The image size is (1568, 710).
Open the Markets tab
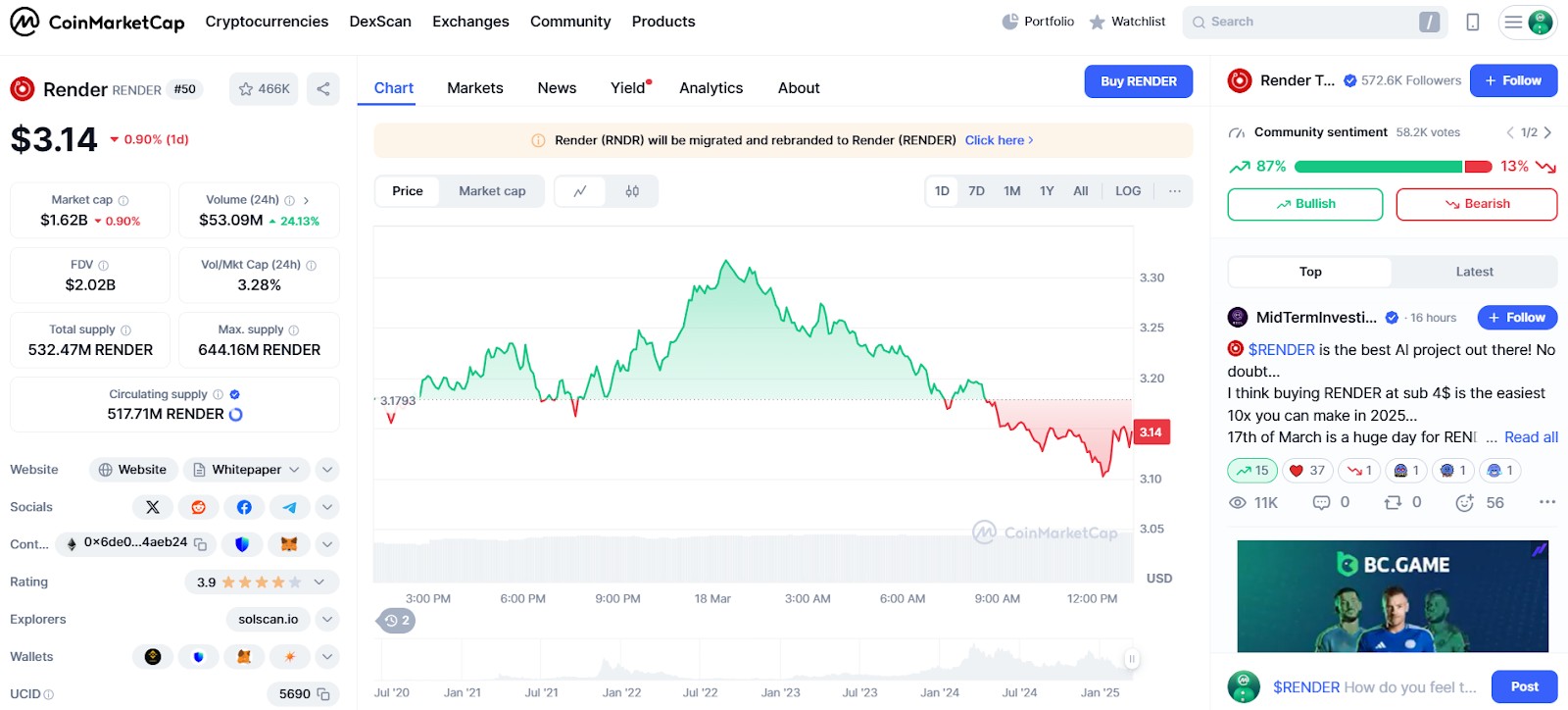tap(475, 88)
